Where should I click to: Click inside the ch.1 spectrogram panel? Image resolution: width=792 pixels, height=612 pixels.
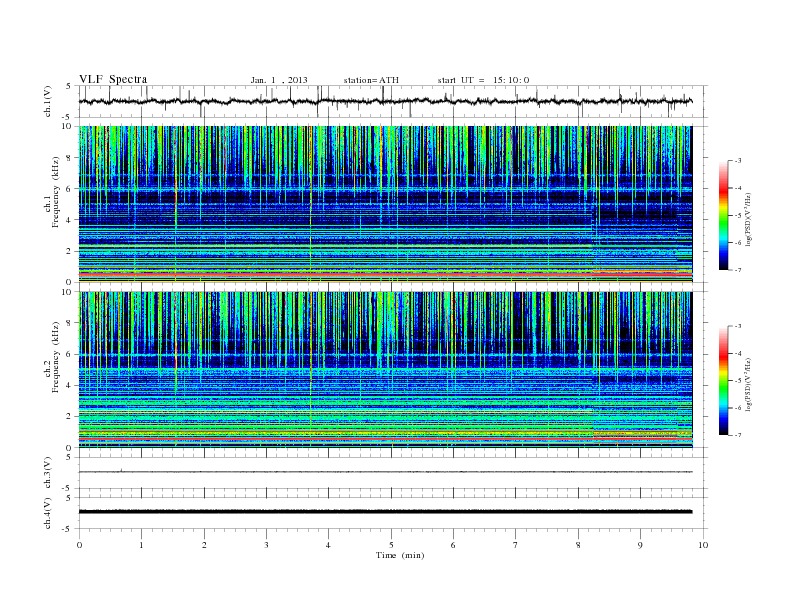pos(385,204)
